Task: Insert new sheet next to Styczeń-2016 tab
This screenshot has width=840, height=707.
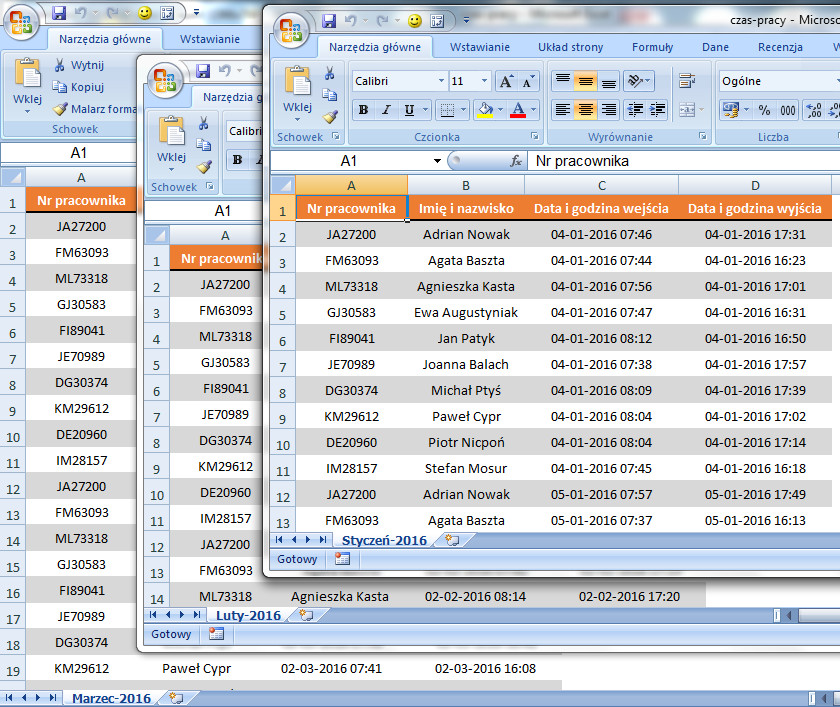Action: (x=452, y=540)
